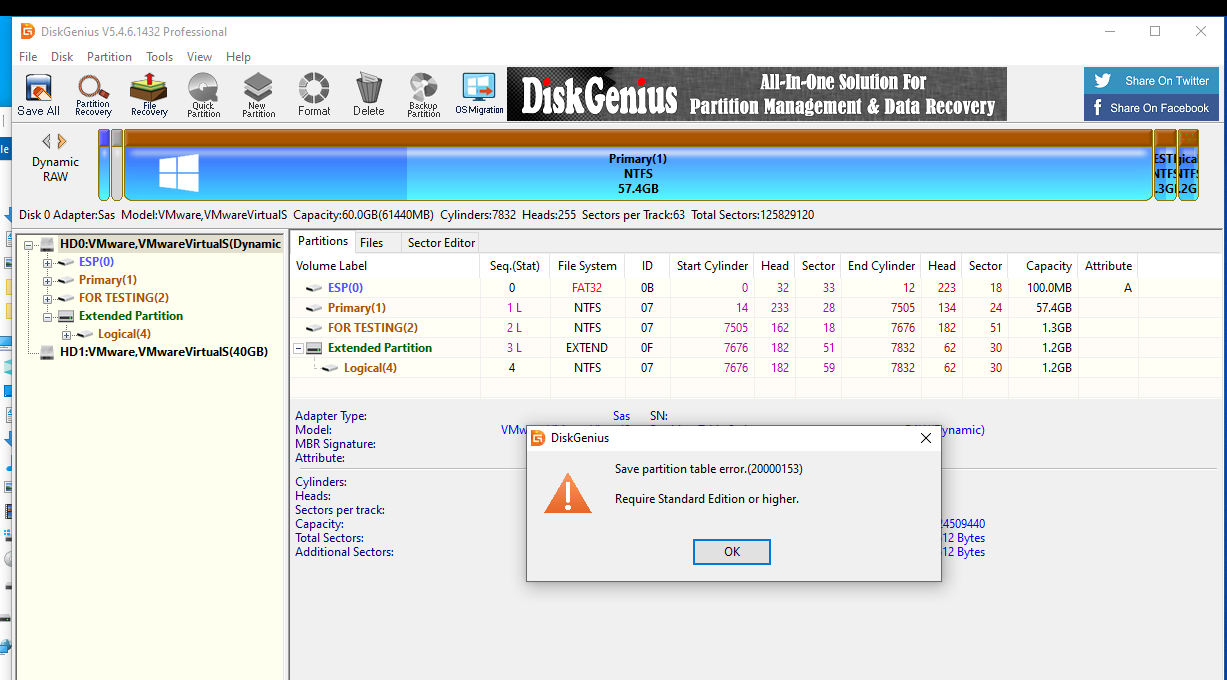Switch to the Files tab

371,242
